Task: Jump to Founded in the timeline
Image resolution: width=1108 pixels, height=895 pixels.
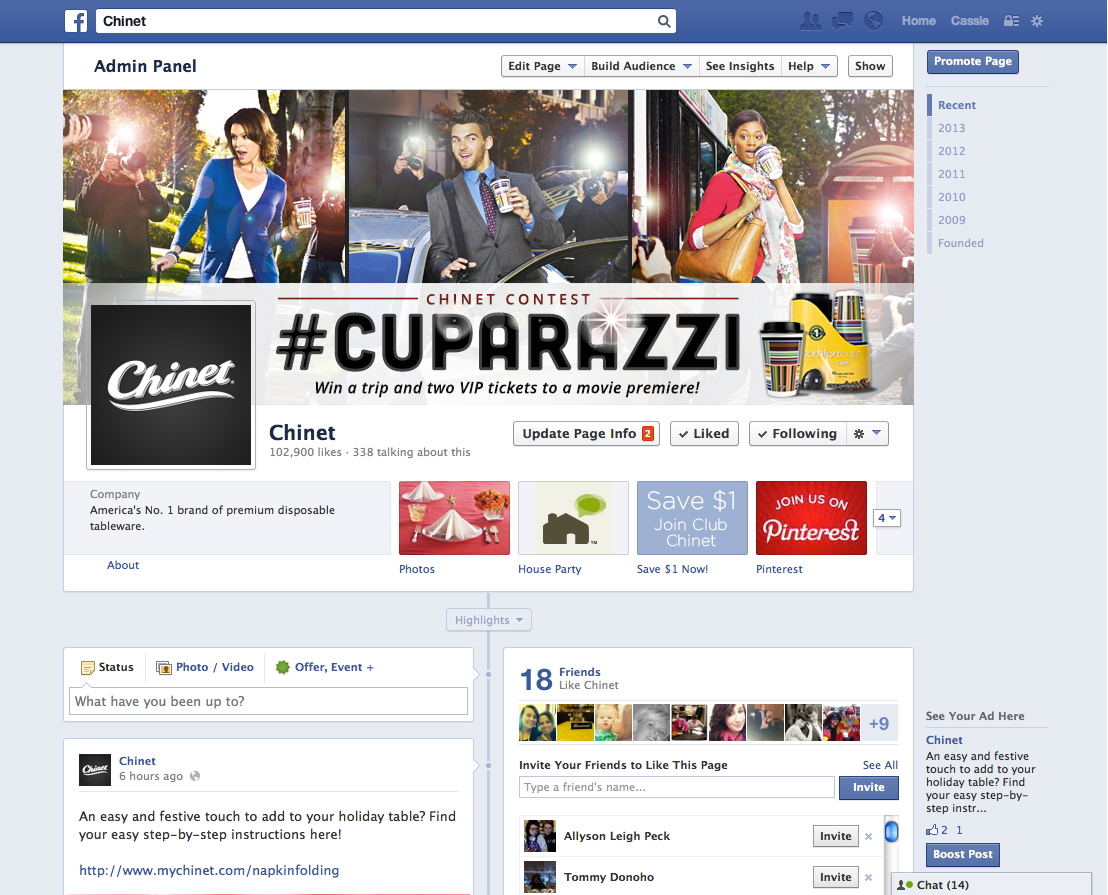Action: click(x=961, y=243)
